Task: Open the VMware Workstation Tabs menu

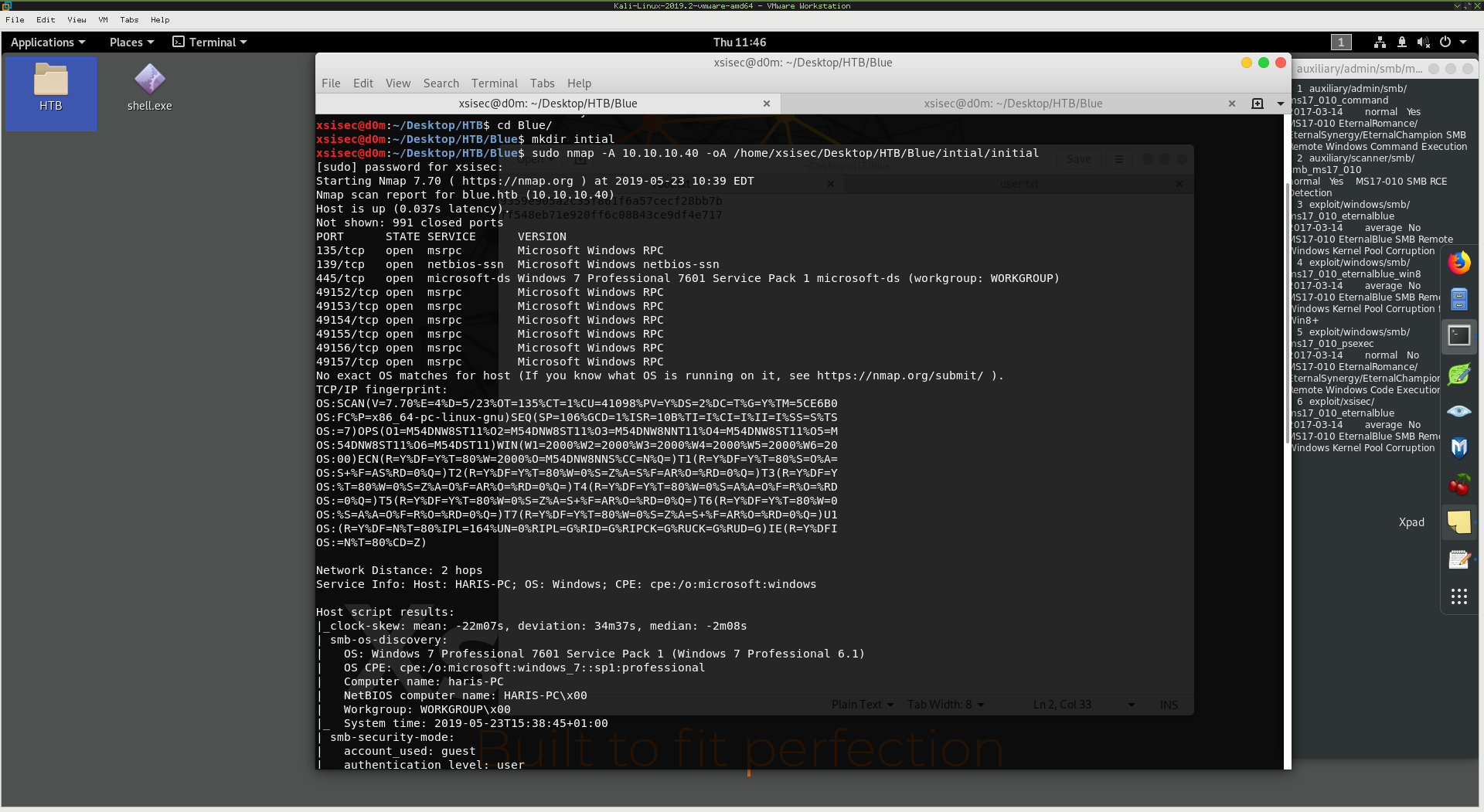Action: click(x=129, y=20)
